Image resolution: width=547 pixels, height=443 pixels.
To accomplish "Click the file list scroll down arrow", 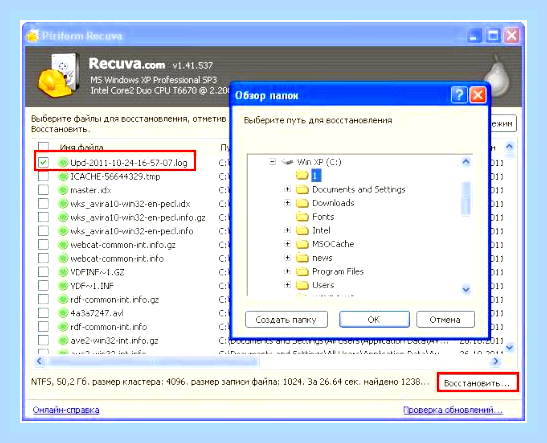I will click(x=510, y=347).
